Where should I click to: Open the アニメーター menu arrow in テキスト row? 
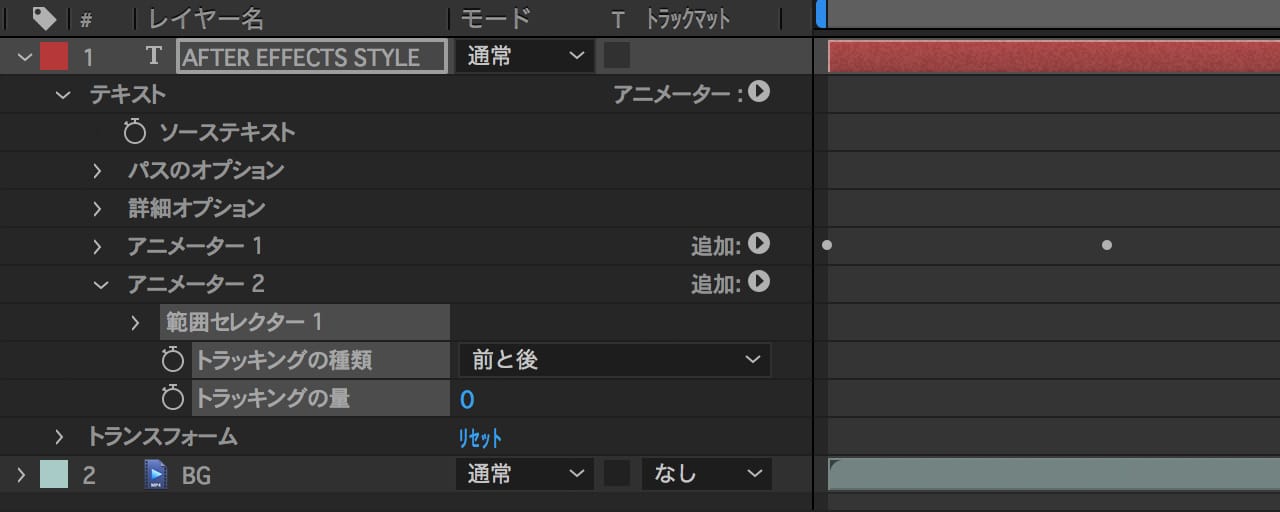759,93
